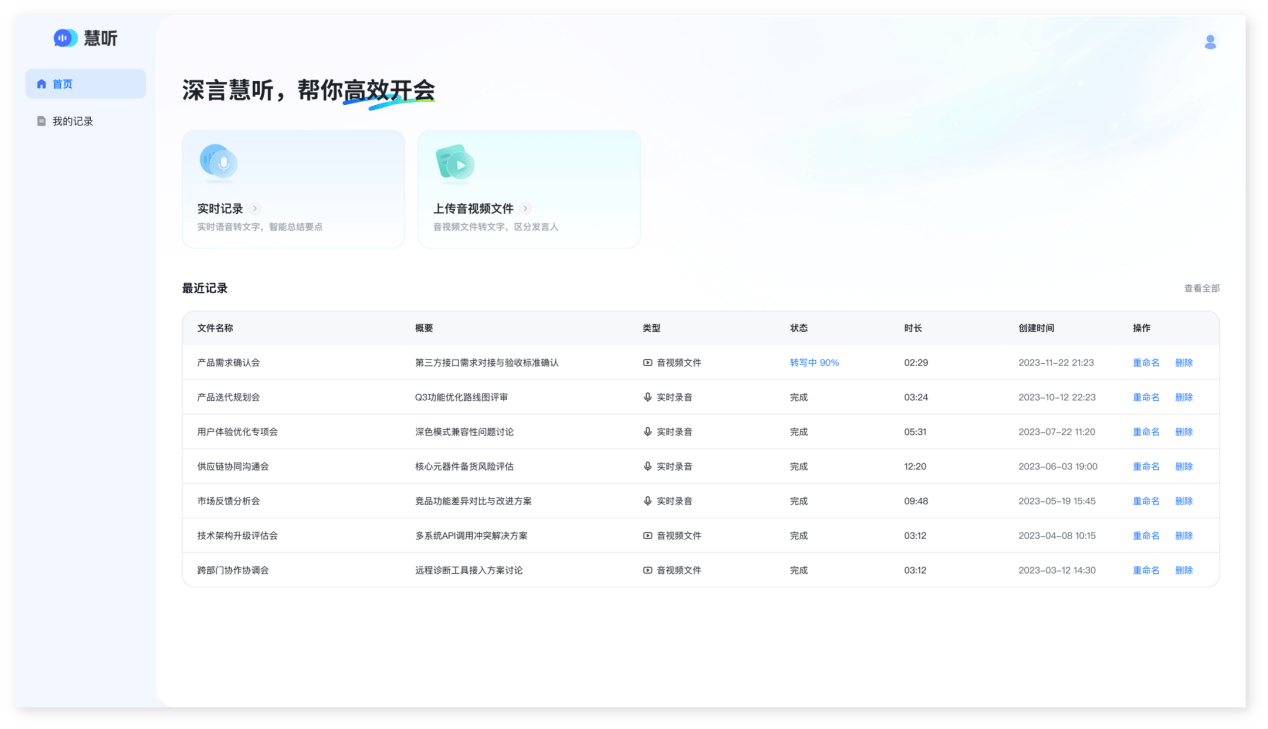Click the 慧听 logo icon
Image resolution: width=1268 pixels, height=729 pixels.
point(65,38)
